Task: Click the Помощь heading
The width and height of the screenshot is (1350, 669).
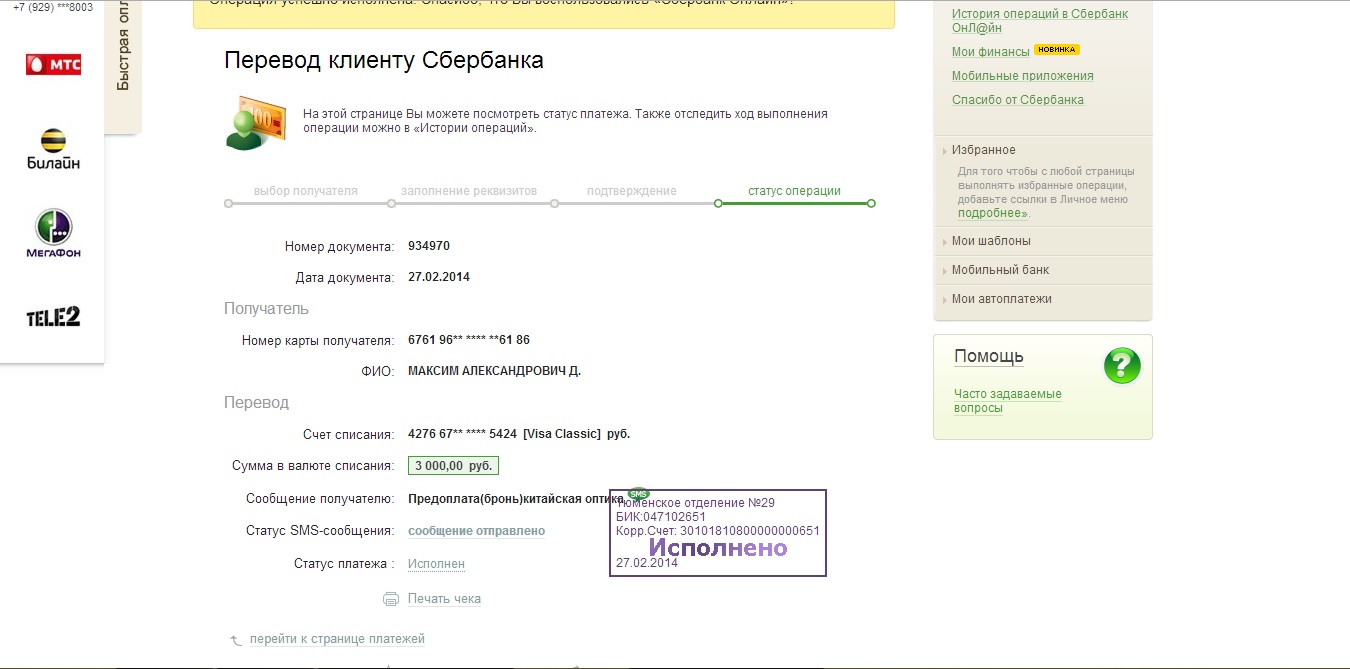Action: coord(988,357)
